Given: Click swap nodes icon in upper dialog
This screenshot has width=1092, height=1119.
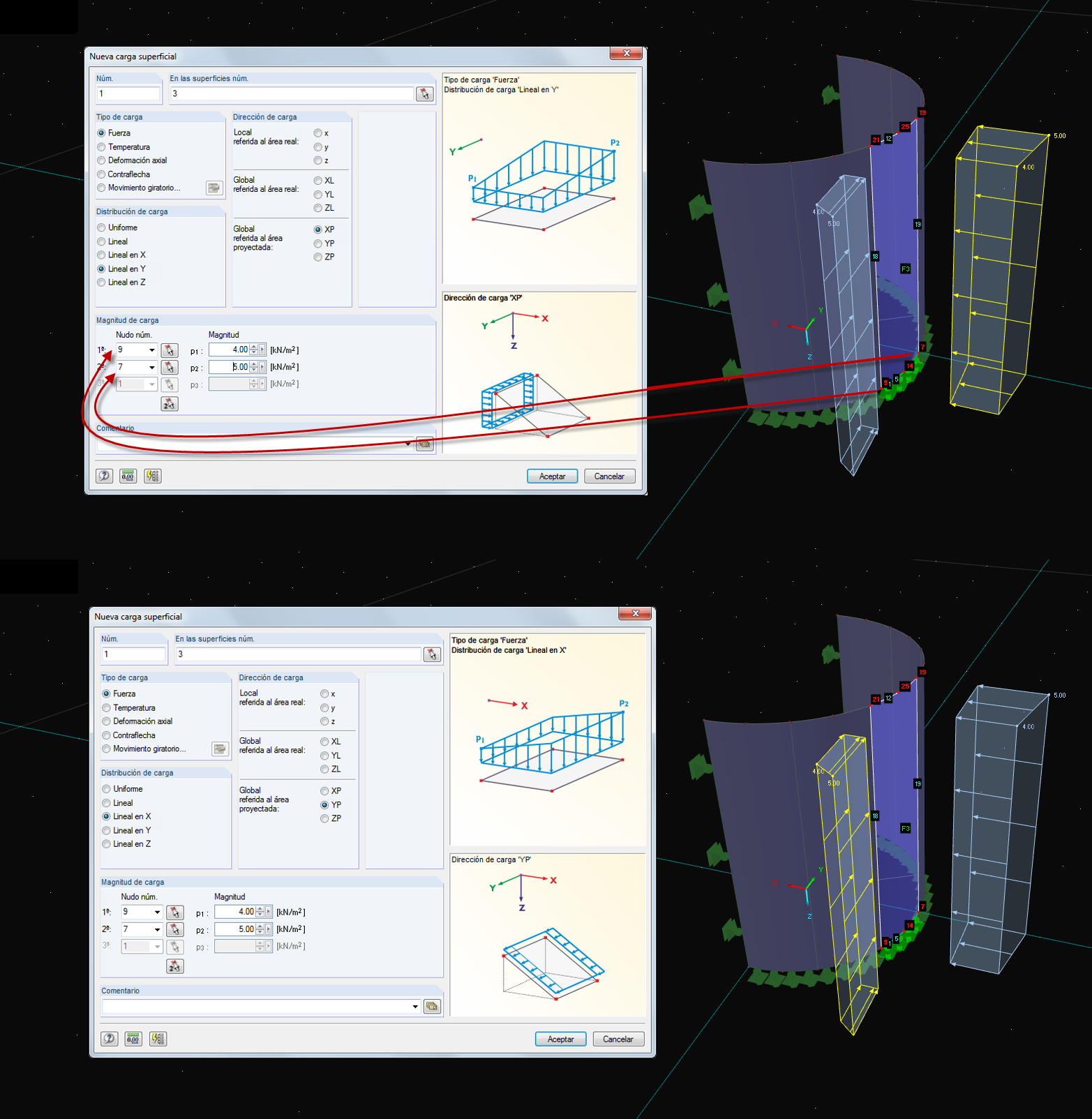Looking at the screenshot, I should click(x=170, y=404).
